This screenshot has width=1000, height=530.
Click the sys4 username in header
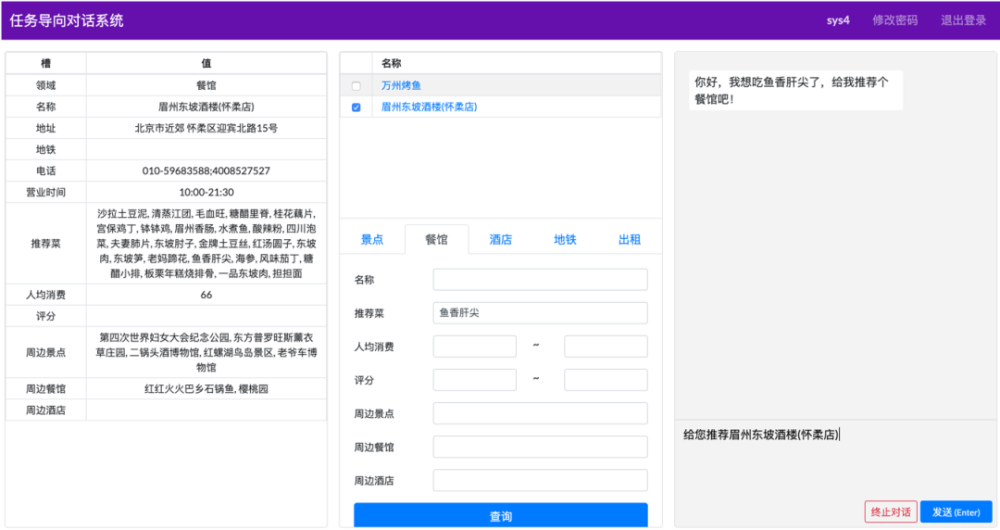pos(838,20)
